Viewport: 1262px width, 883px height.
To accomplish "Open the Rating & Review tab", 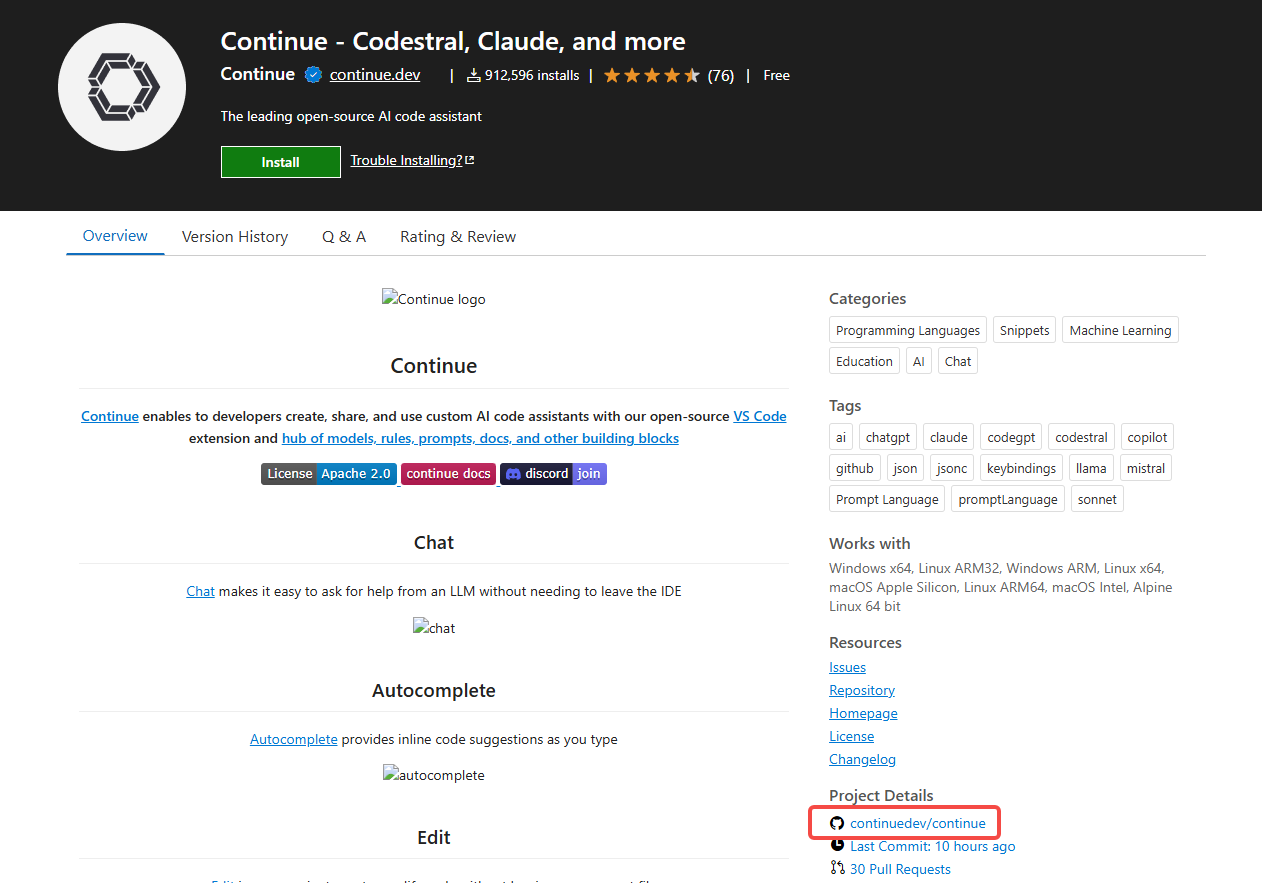I will tap(458, 237).
